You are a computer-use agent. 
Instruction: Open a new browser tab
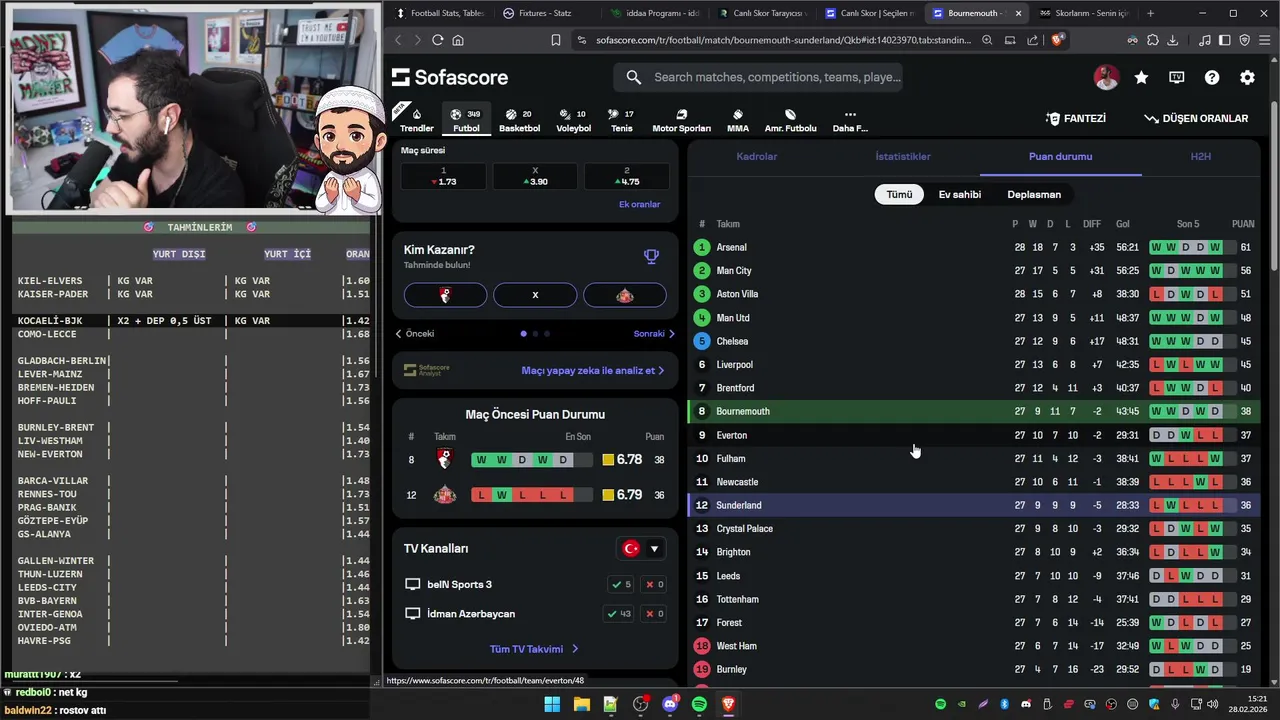[1150, 13]
